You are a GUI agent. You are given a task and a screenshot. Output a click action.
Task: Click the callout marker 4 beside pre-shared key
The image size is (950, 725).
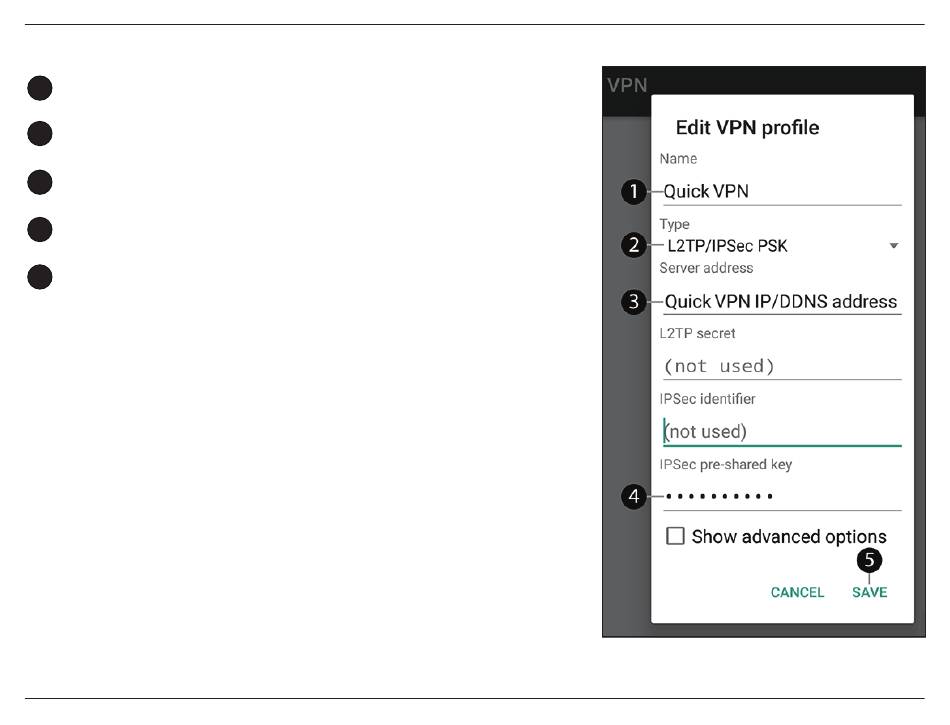click(x=634, y=497)
